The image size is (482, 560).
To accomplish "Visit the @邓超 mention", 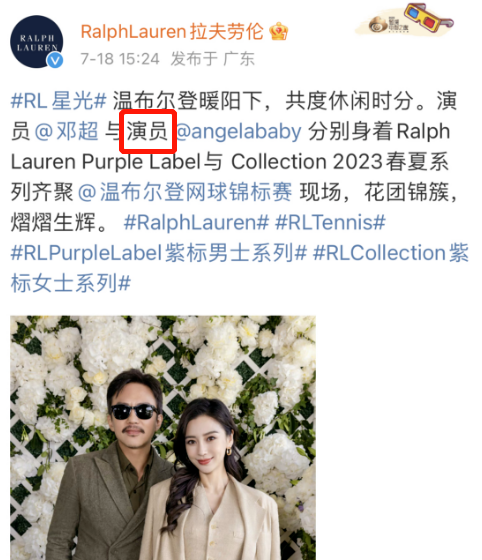I will [x=66, y=131].
